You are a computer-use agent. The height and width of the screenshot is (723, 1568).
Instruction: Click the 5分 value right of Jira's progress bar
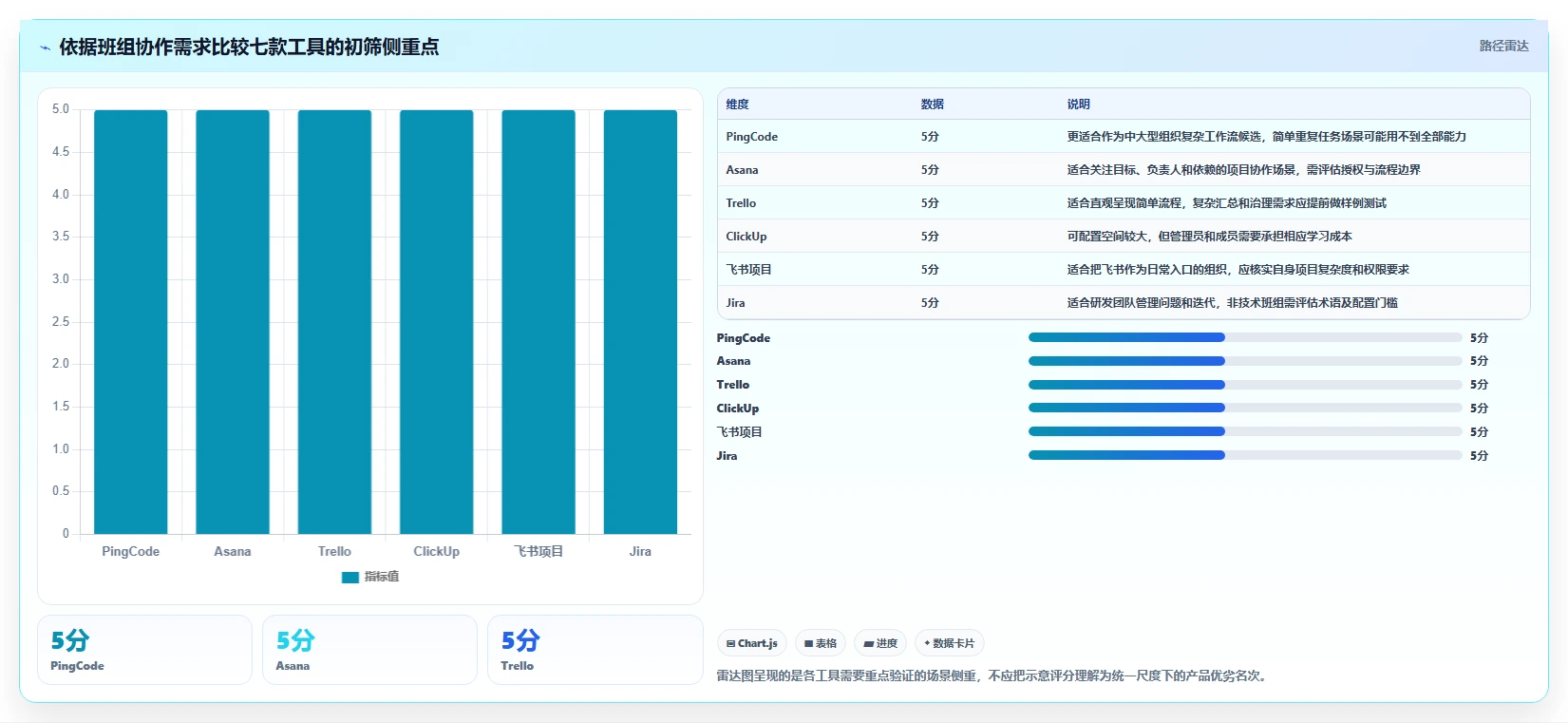tap(1479, 456)
